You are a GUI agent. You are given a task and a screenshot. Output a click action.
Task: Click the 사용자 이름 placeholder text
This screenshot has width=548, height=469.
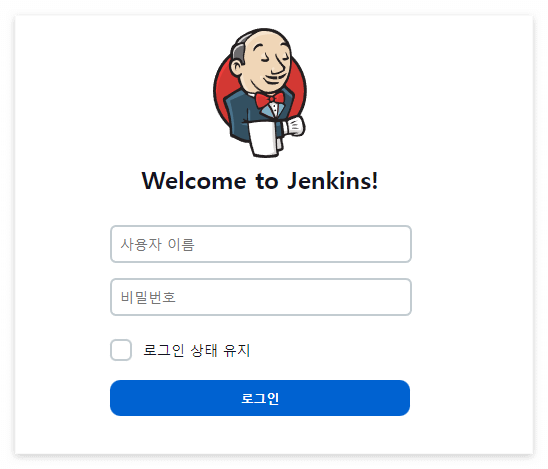click(157, 244)
